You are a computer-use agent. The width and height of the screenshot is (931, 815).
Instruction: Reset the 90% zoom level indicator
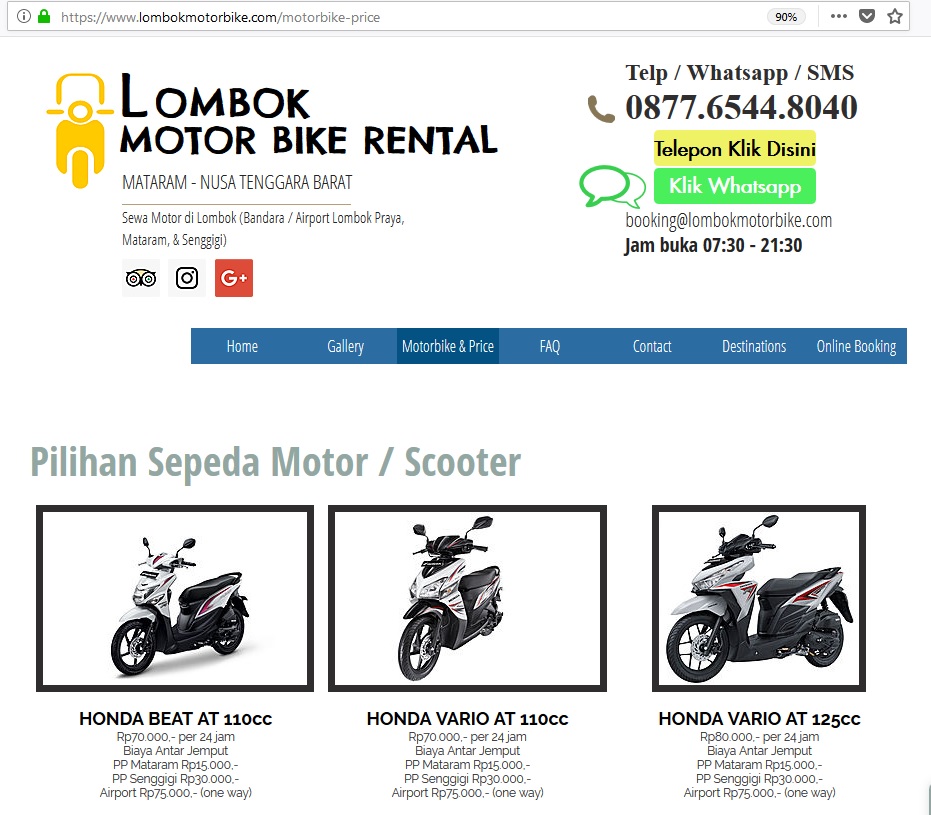click(786, 17)
